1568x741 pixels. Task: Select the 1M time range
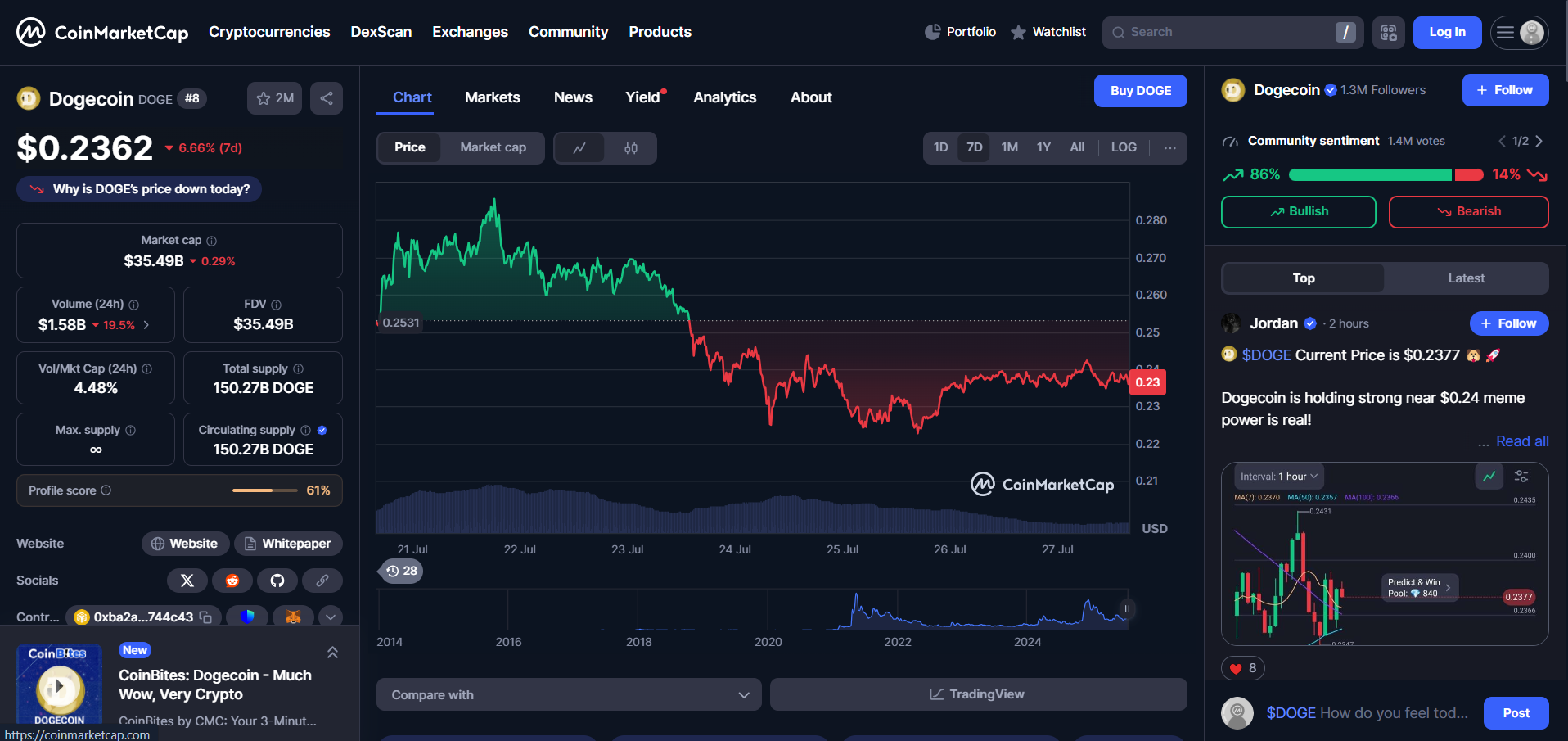1010,148
